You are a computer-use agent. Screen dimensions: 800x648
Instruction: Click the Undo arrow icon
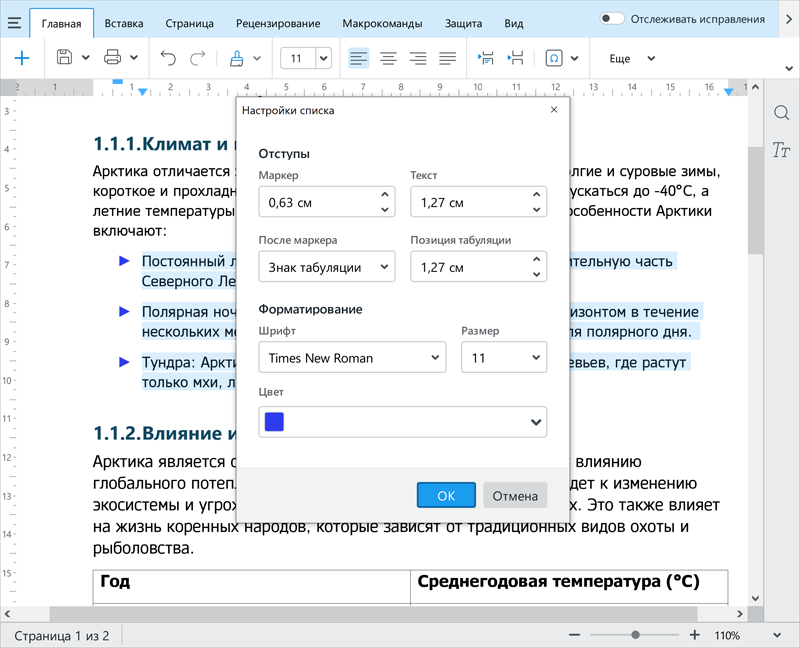click(x=168, y=58)
